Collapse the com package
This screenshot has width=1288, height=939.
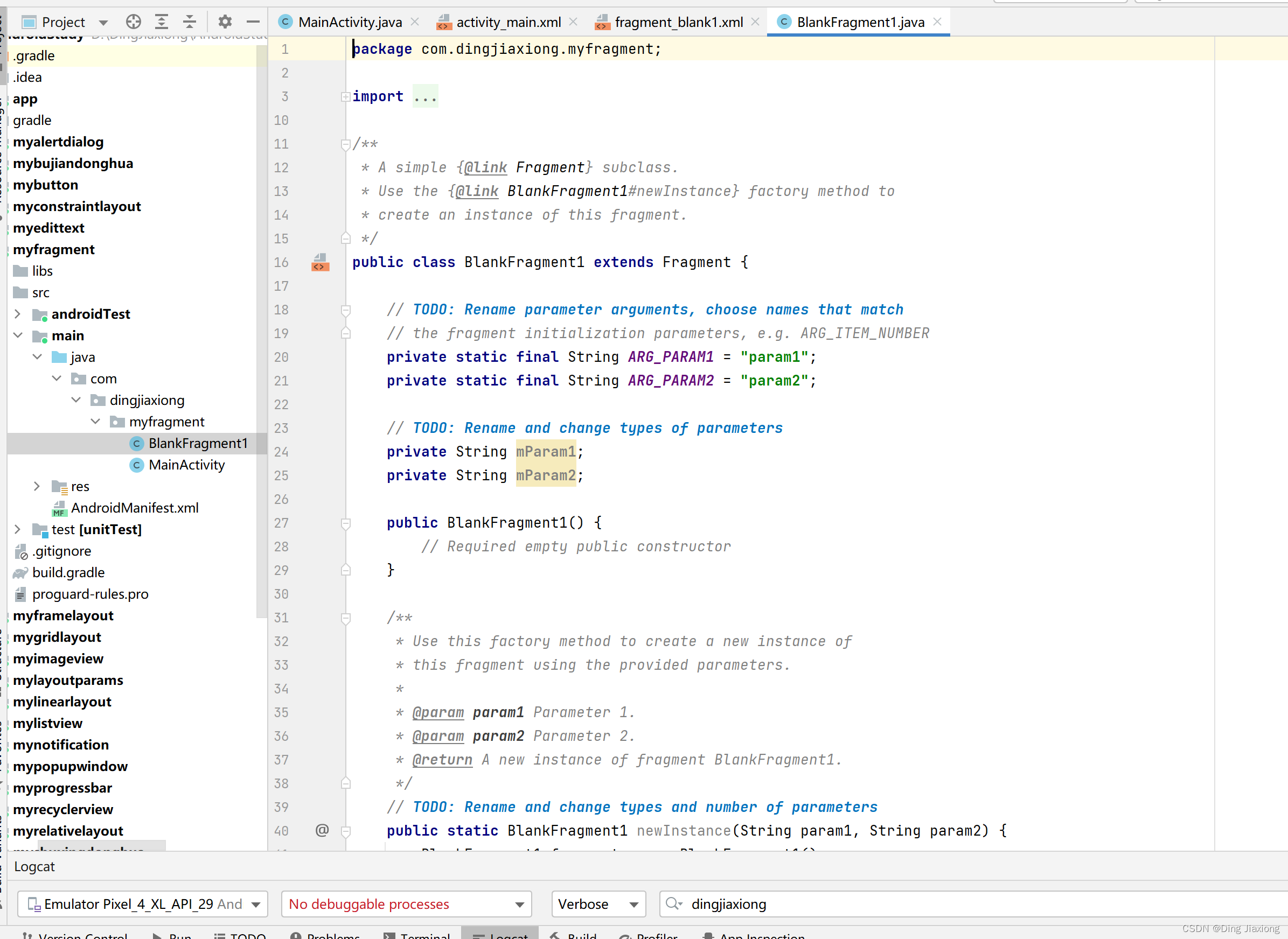pos(57,379)
